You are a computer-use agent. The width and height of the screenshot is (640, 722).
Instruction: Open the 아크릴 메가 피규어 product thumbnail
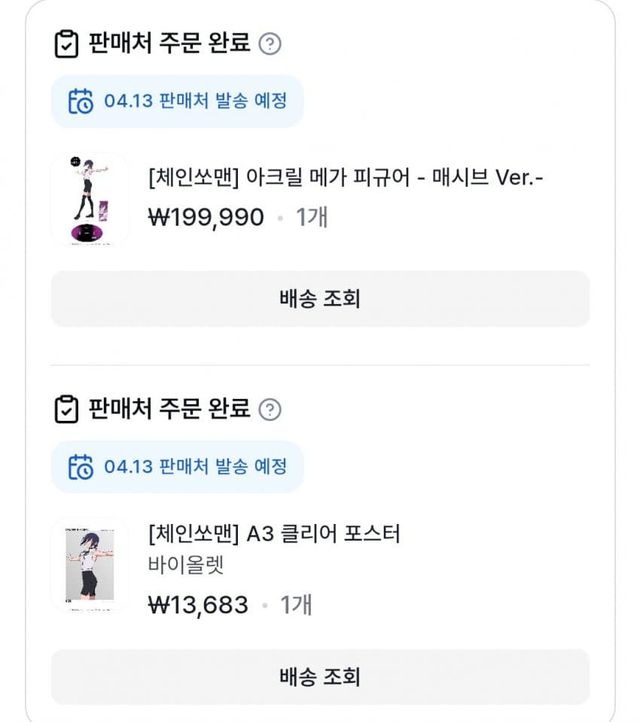90,199
